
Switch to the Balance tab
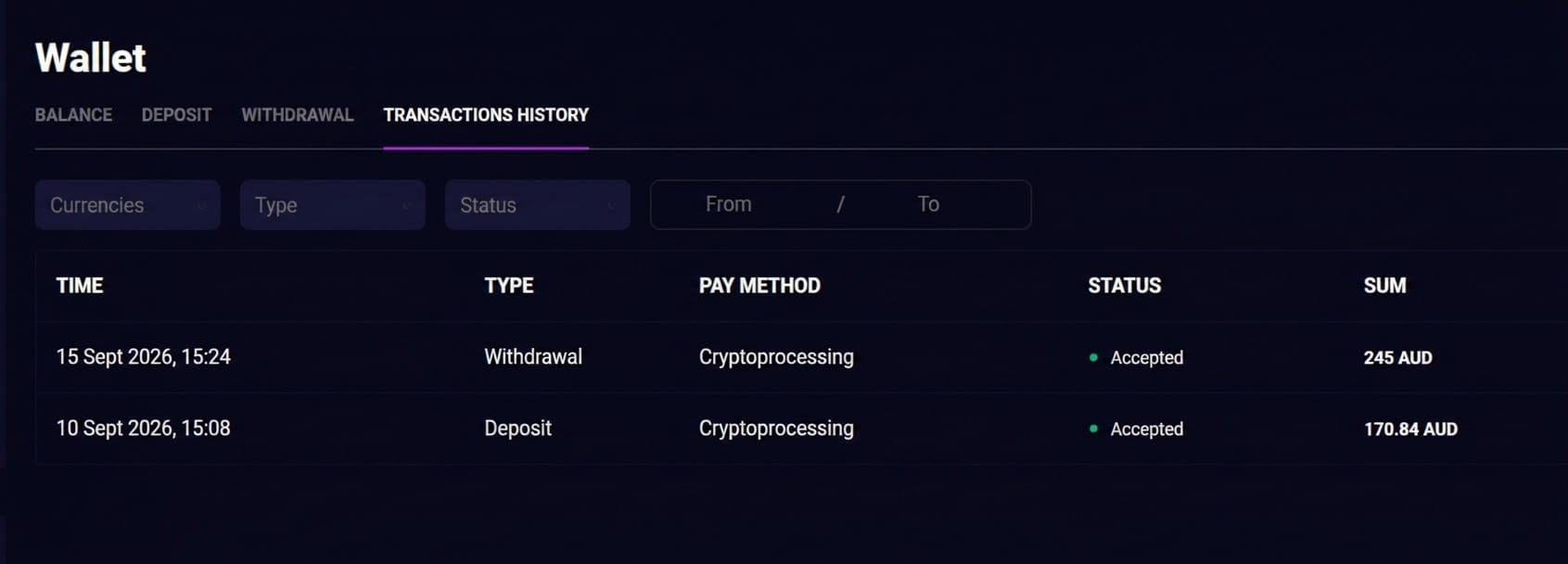pos(73,115)
